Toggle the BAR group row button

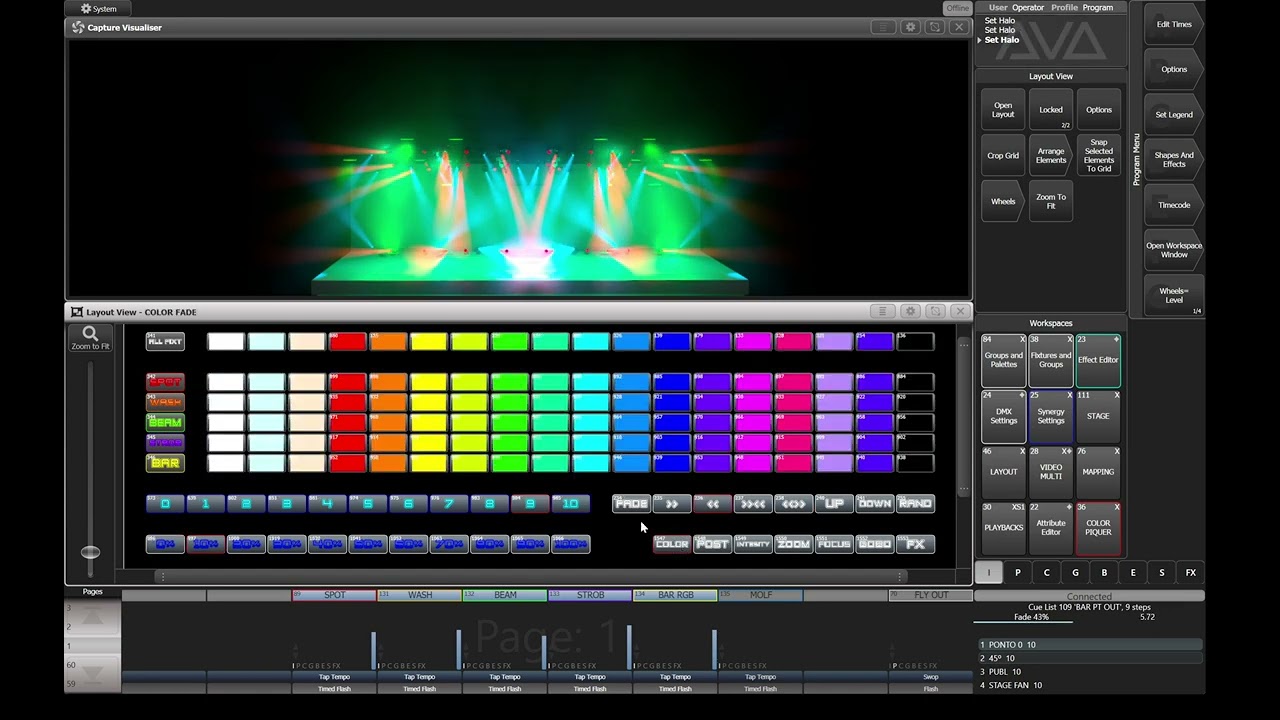(x=165, y=464)
